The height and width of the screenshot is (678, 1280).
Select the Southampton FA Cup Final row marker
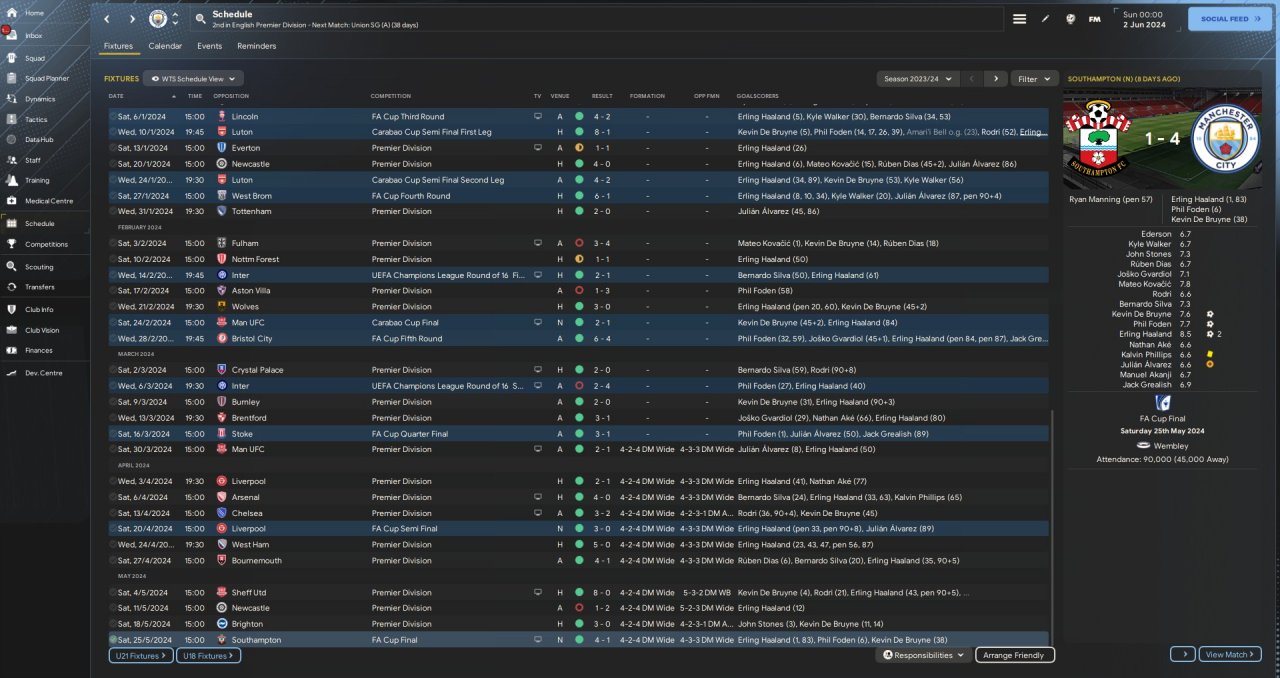(x=113, y=640)
